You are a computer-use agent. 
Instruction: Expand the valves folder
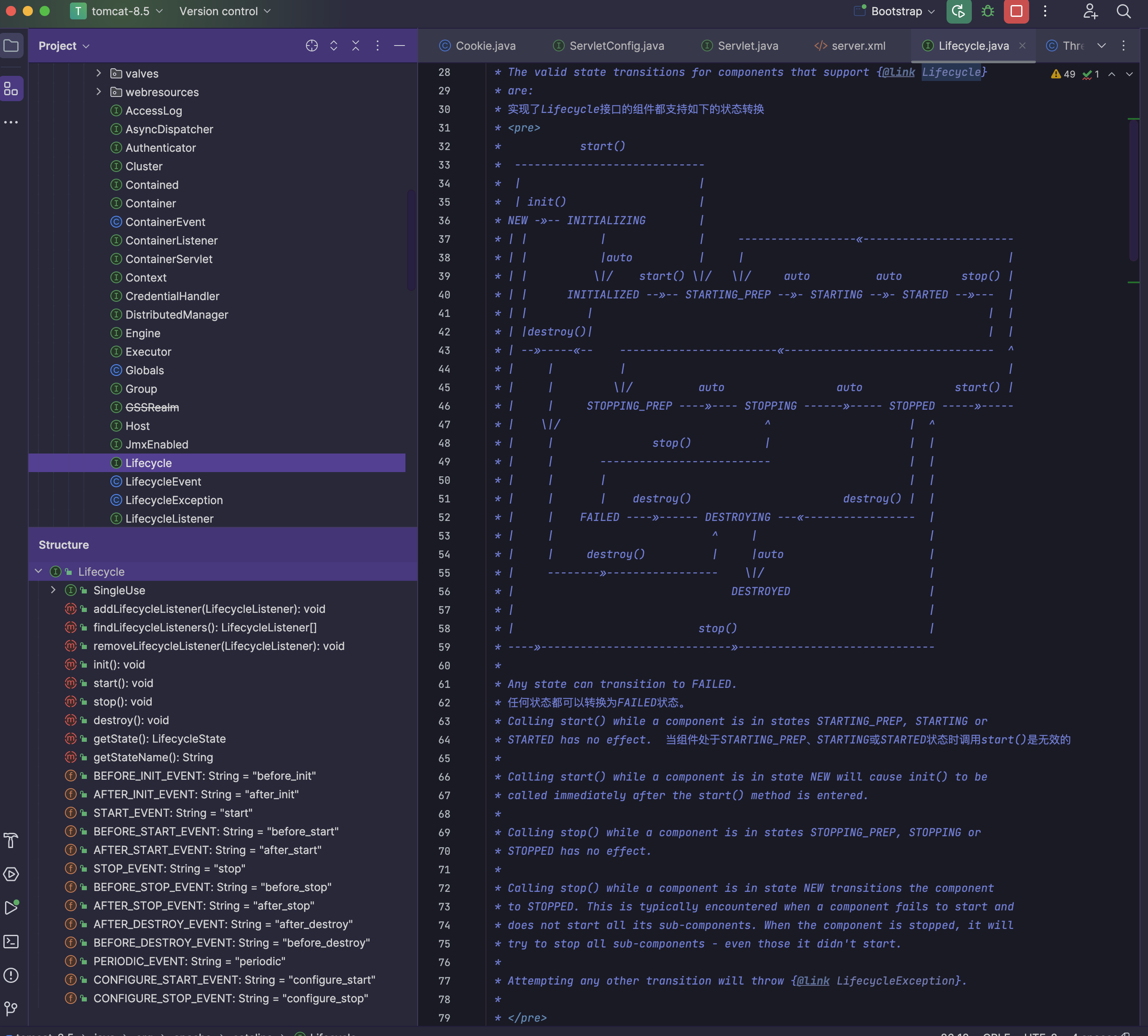(99, 73)
